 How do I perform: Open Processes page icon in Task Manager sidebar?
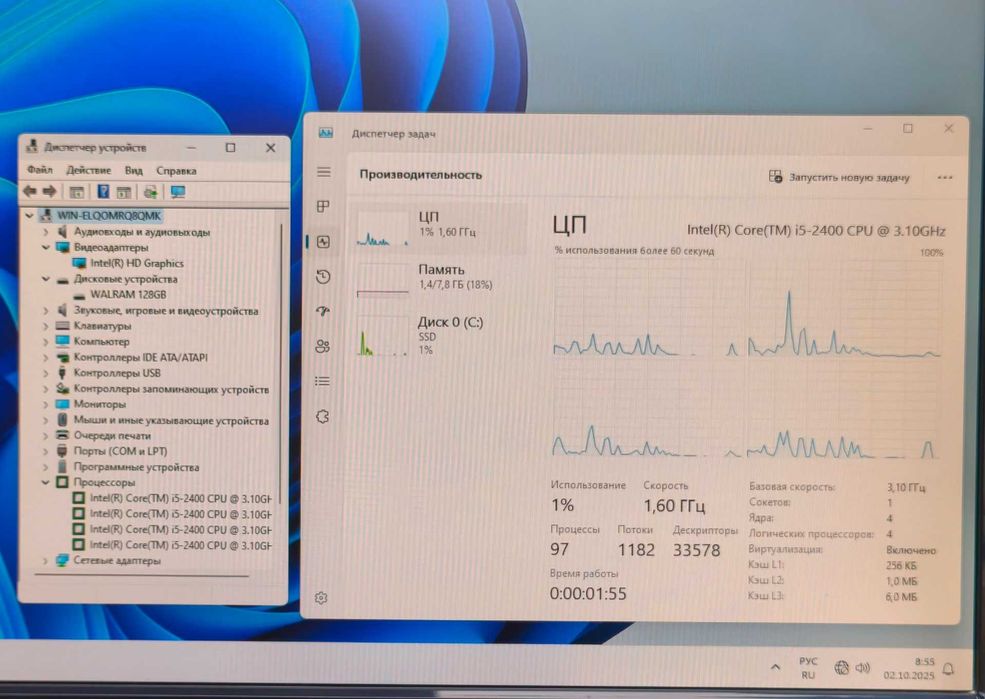(324, 207)
